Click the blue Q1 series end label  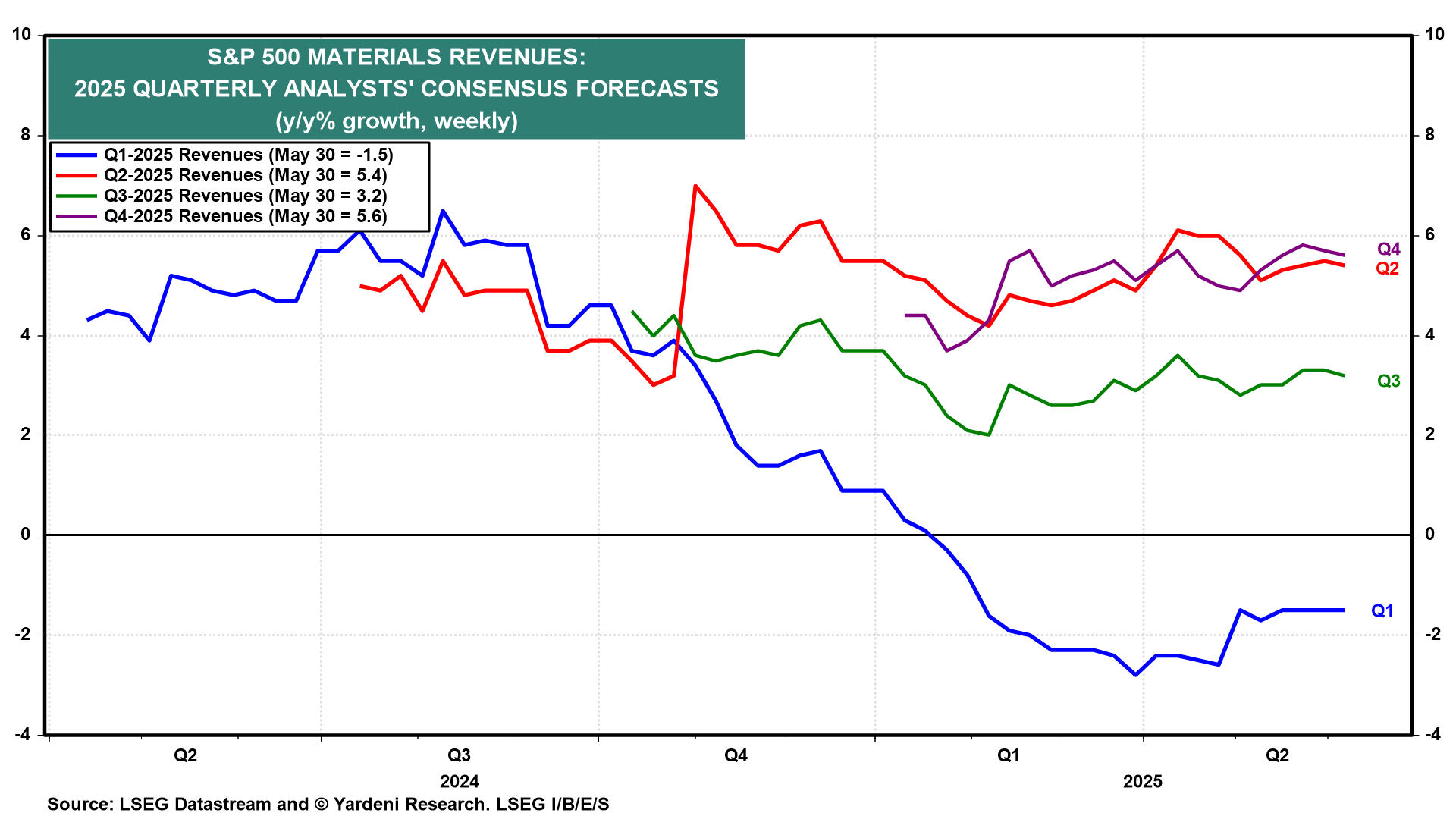pos(1382,611)
